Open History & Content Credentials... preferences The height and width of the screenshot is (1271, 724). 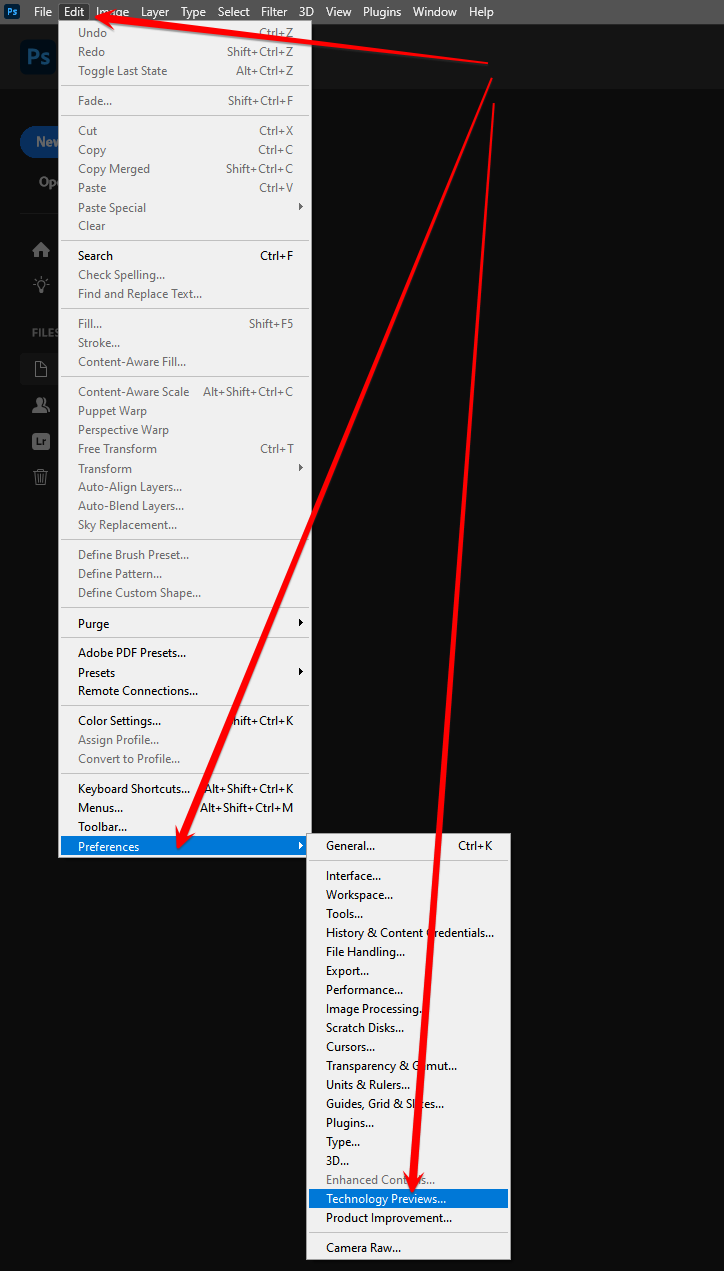[x=408, y=933]
